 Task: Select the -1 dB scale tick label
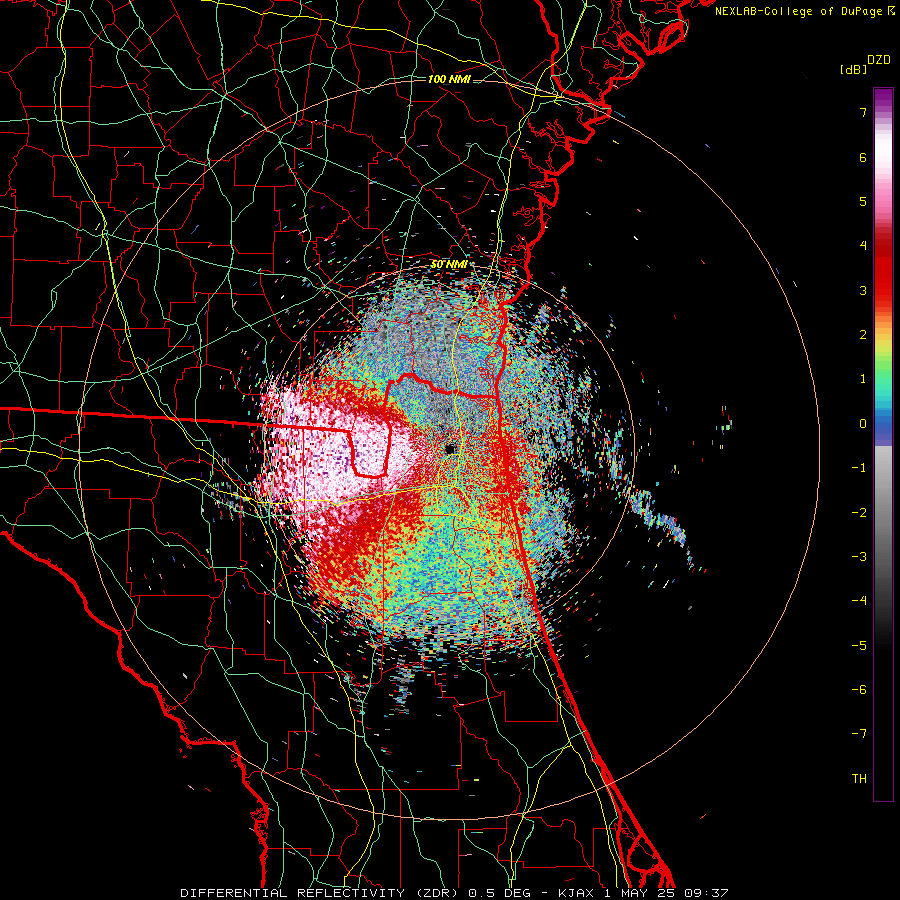tap(859, 468)
